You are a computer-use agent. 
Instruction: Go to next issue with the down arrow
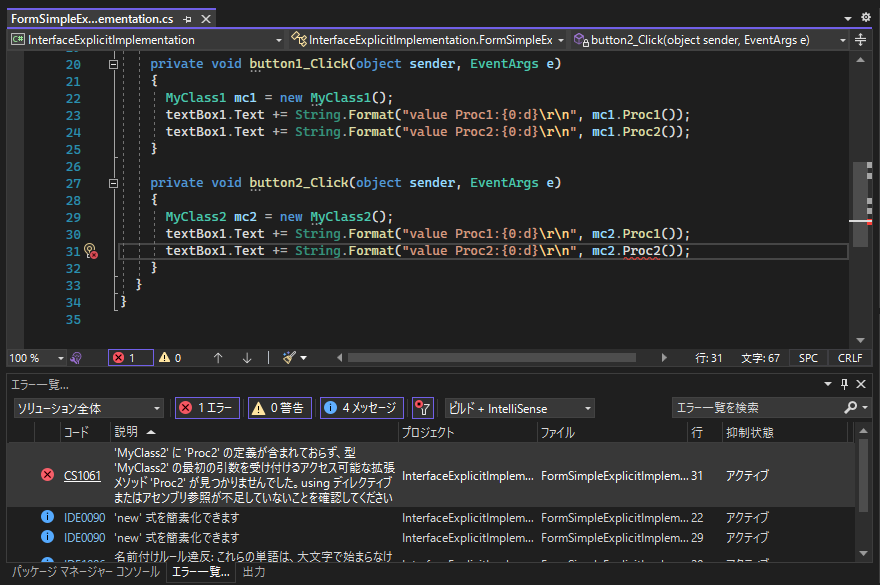point(247,358)
